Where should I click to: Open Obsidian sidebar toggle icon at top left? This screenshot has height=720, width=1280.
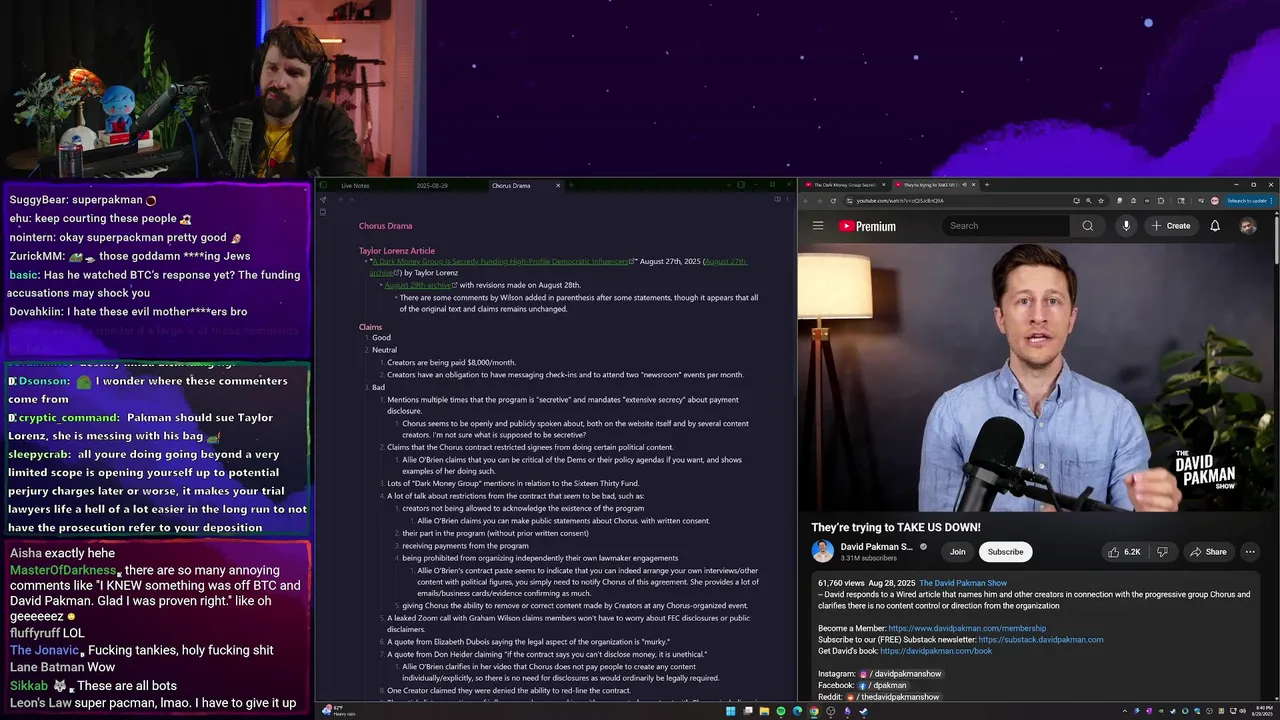point(323,185)
